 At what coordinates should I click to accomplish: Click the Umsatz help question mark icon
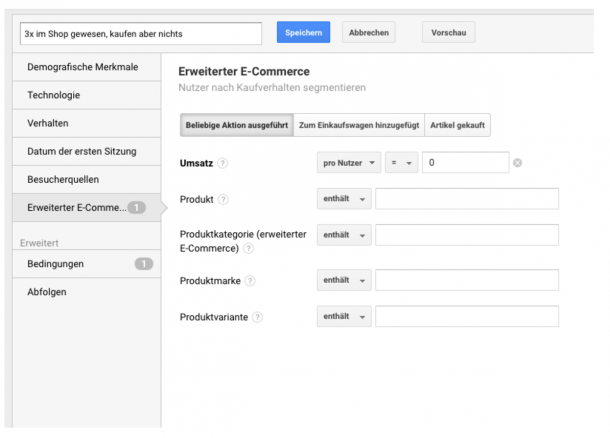tap(222, 163)
